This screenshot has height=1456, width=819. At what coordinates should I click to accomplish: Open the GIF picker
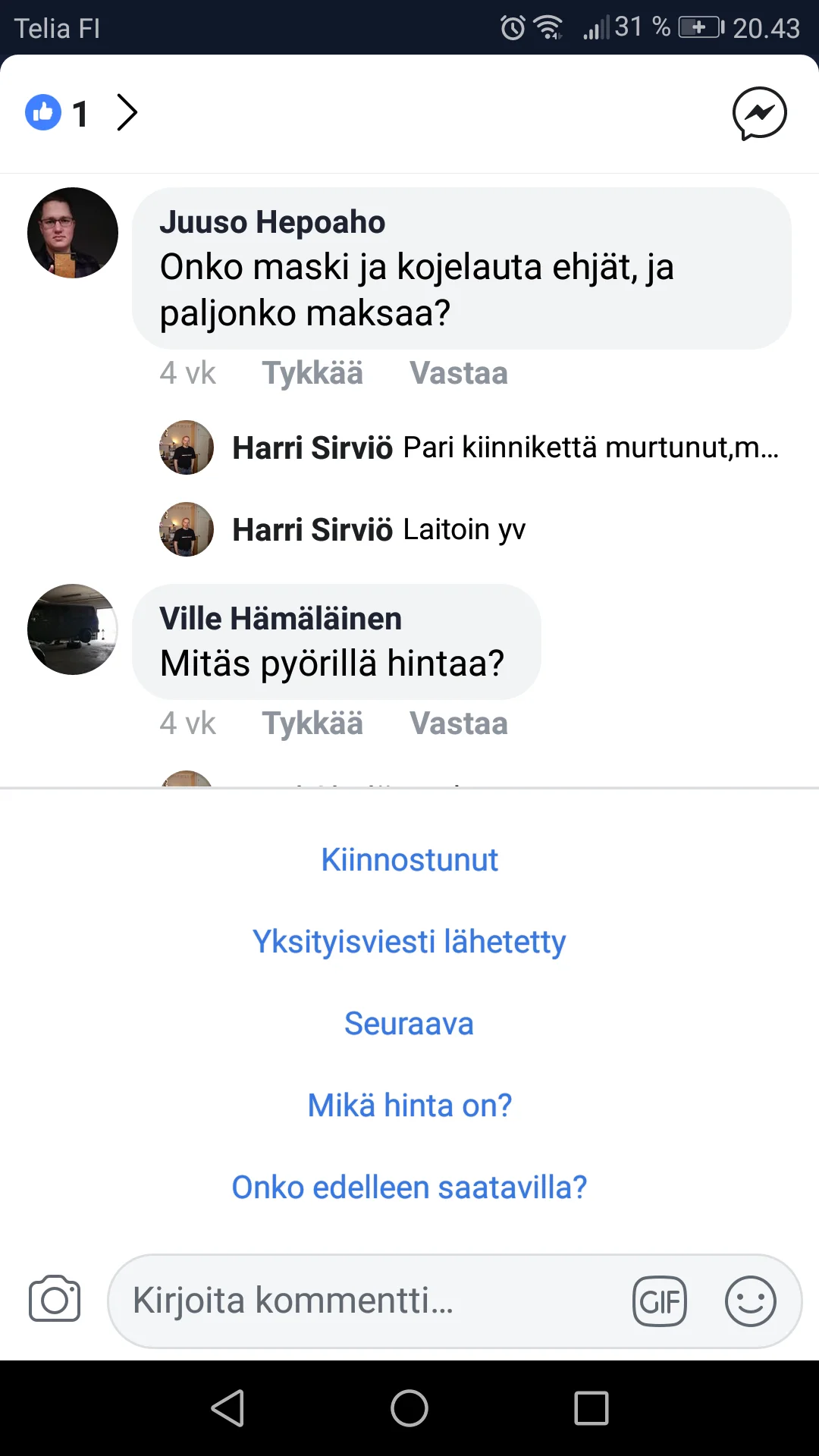[x=659, y=1301]
